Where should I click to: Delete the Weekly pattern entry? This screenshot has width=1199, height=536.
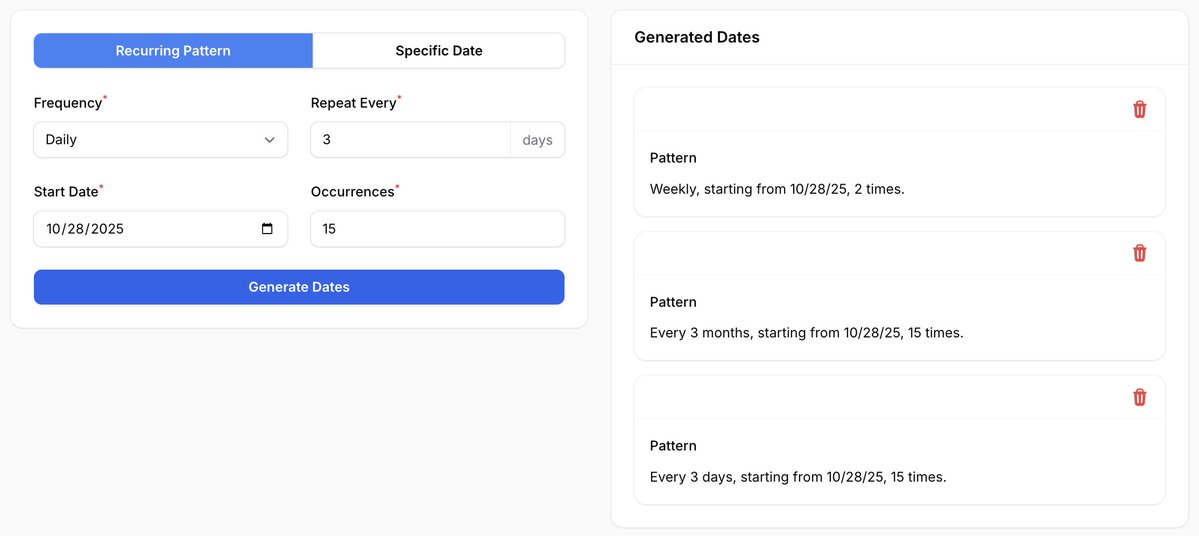coord(1139,109)
